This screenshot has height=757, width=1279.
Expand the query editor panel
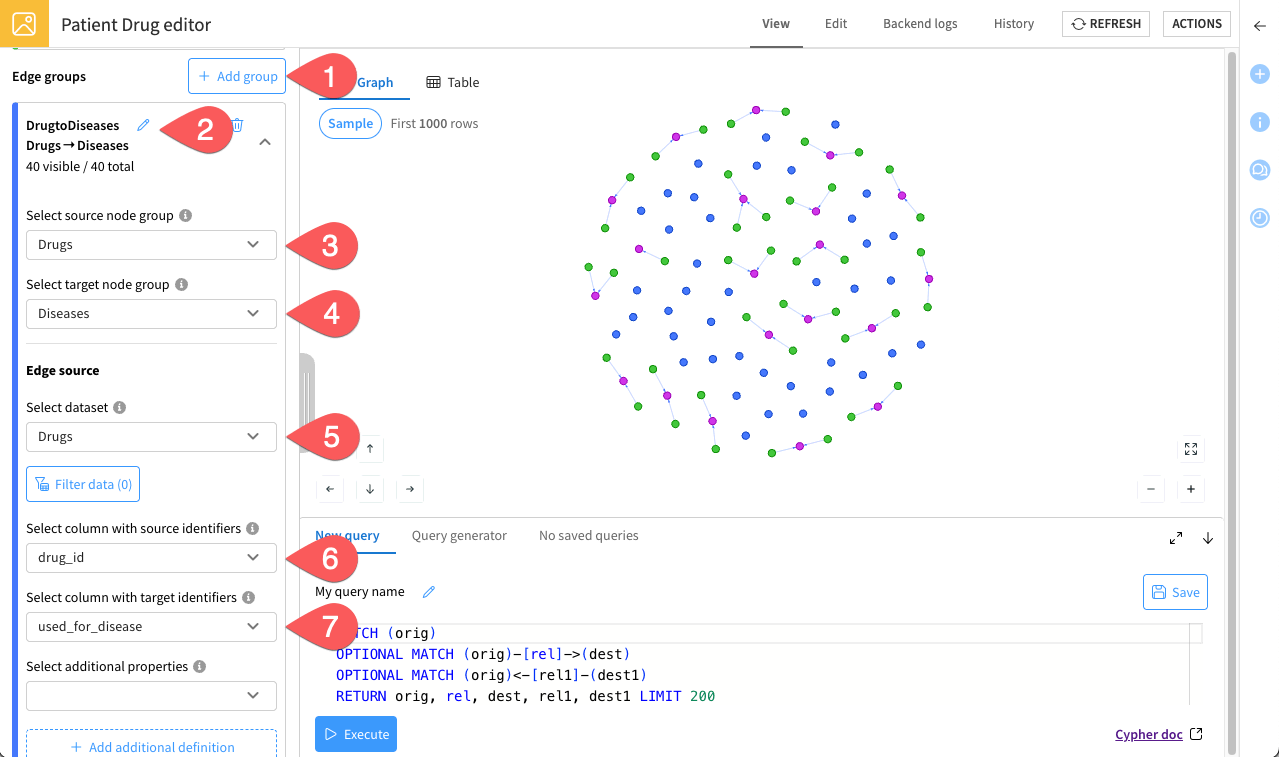1176,538
